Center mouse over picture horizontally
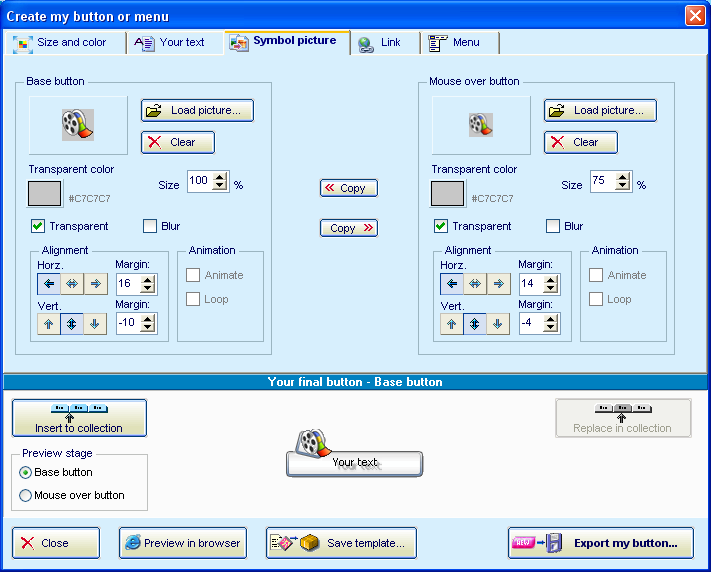The image size is (711, 572). 475,284
